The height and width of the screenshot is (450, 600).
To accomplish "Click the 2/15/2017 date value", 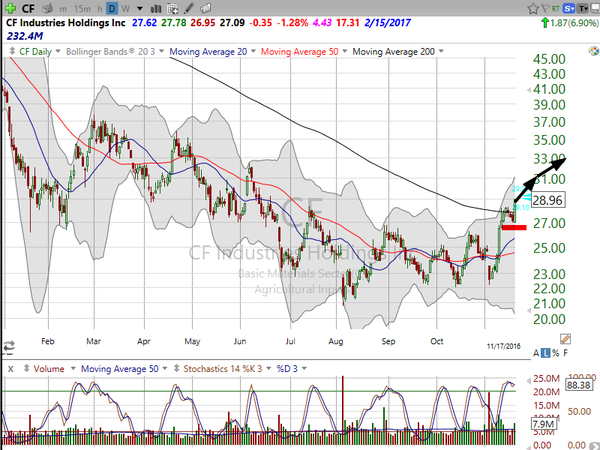I will [387, 23].
